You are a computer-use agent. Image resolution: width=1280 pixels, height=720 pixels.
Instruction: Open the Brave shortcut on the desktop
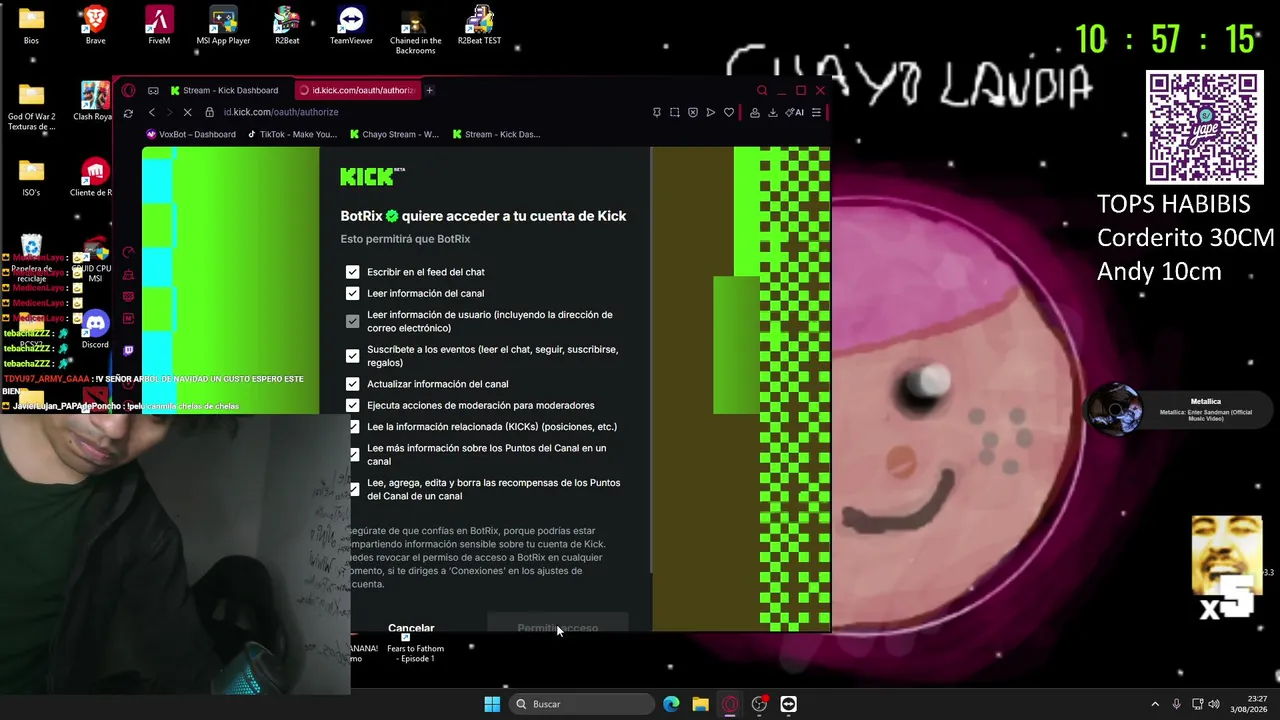pos(95,25)
